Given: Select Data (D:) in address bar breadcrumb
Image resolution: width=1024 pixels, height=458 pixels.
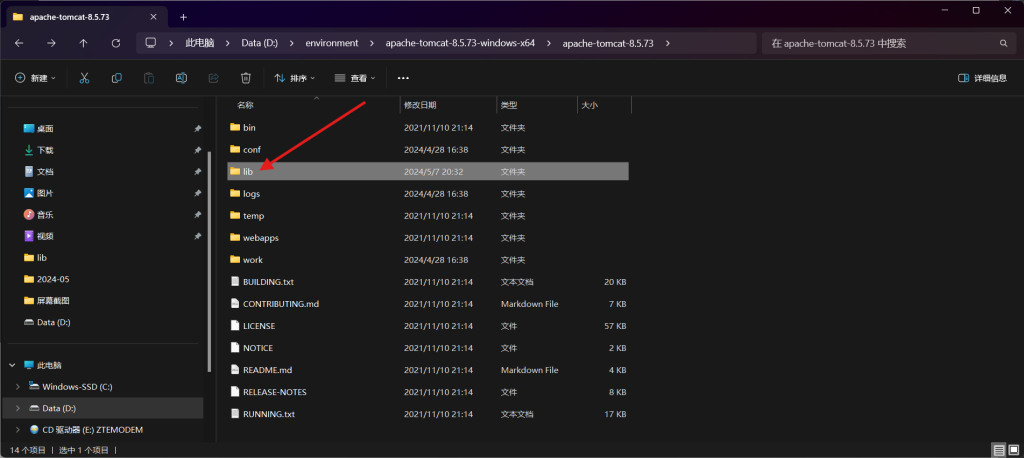Looking at the screenshot, I should pos(260,43).
